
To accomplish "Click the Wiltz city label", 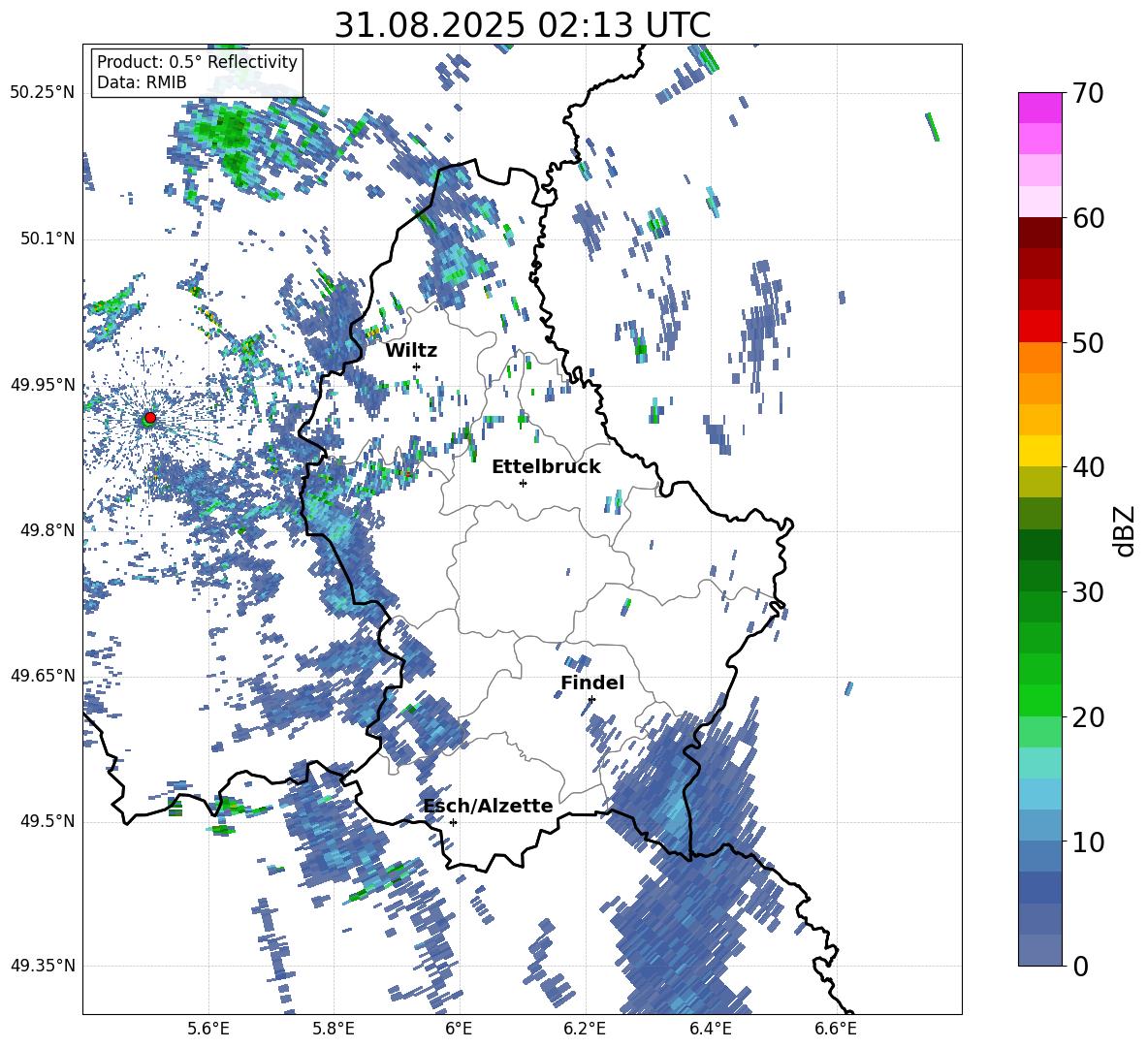I will 411,351.
